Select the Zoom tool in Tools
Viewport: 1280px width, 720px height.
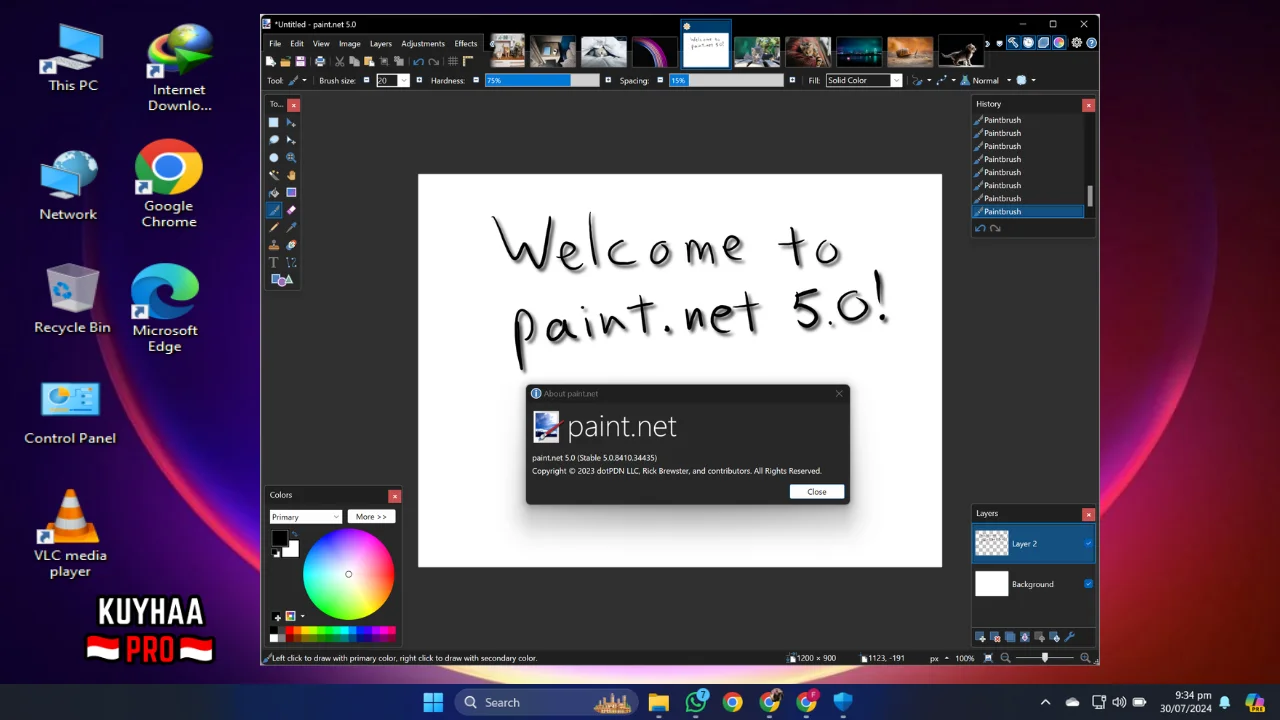pos(291,157)
